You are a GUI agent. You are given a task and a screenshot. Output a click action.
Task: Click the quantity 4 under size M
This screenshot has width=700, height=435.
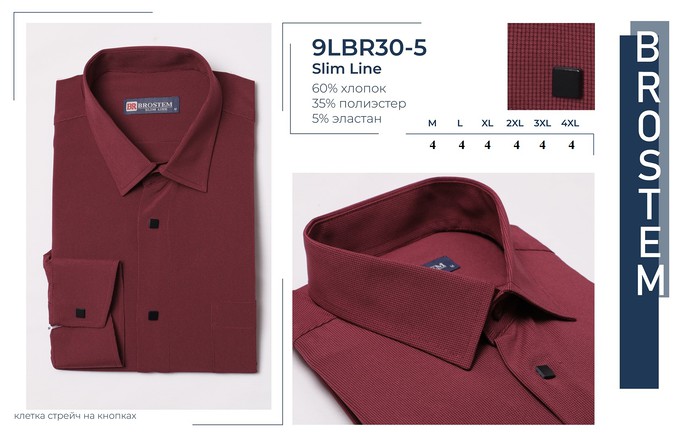click(x=432, y=145)
